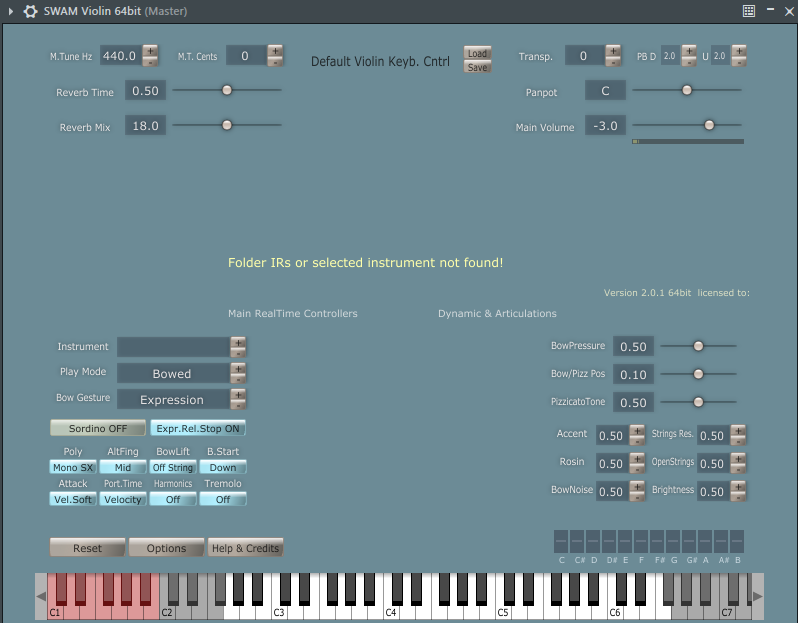Adjust the Bow/Pizz Pos slider
Viewport: 798px width, 623px height.
tap(698, 374)
